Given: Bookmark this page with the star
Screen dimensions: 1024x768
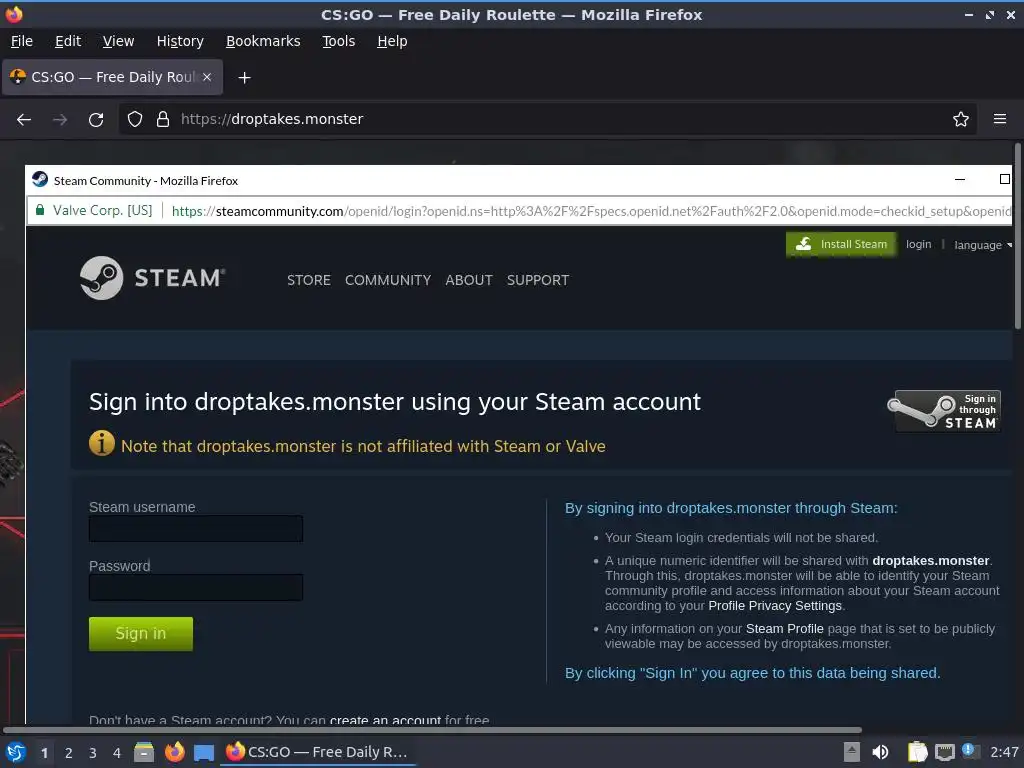Looking at the screenshot, I should coord(961,120).
